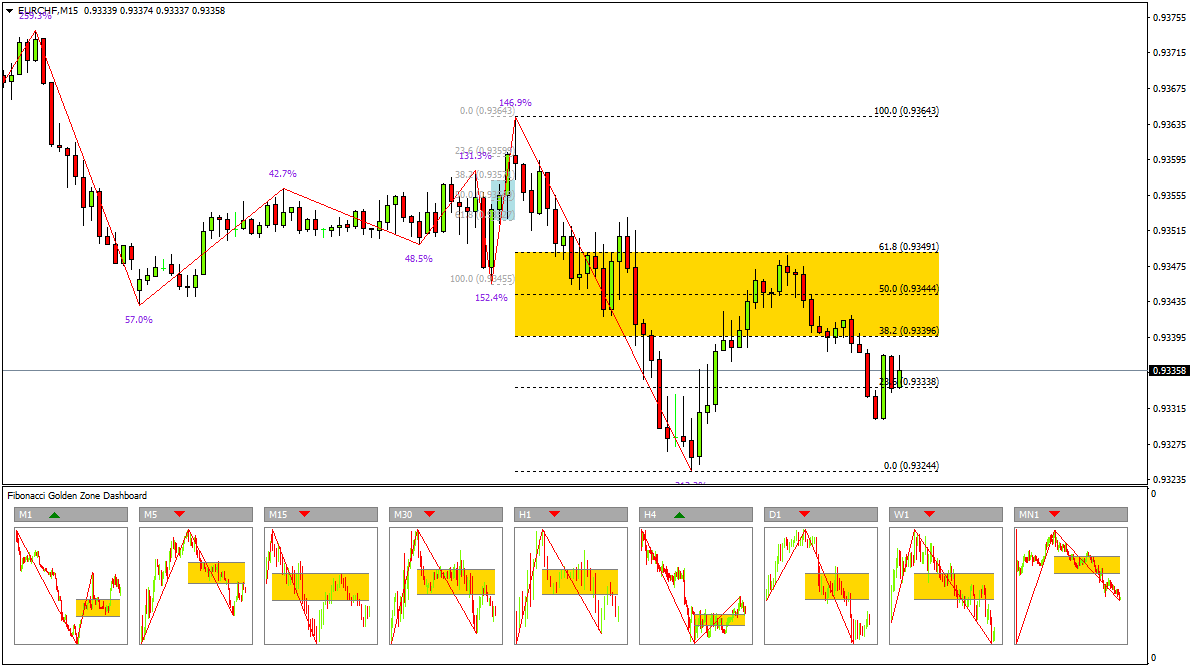This screenshot has width=1193, height=665.
Task: Click the green up arrow for H4
Action: click(x=679, y=514)
